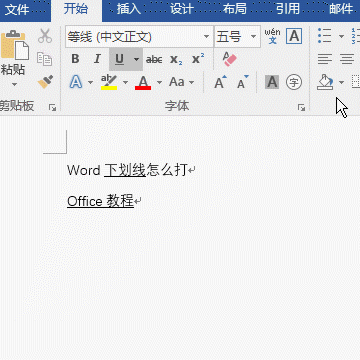Click the paragraph shading paint bucket

[325, 82]
